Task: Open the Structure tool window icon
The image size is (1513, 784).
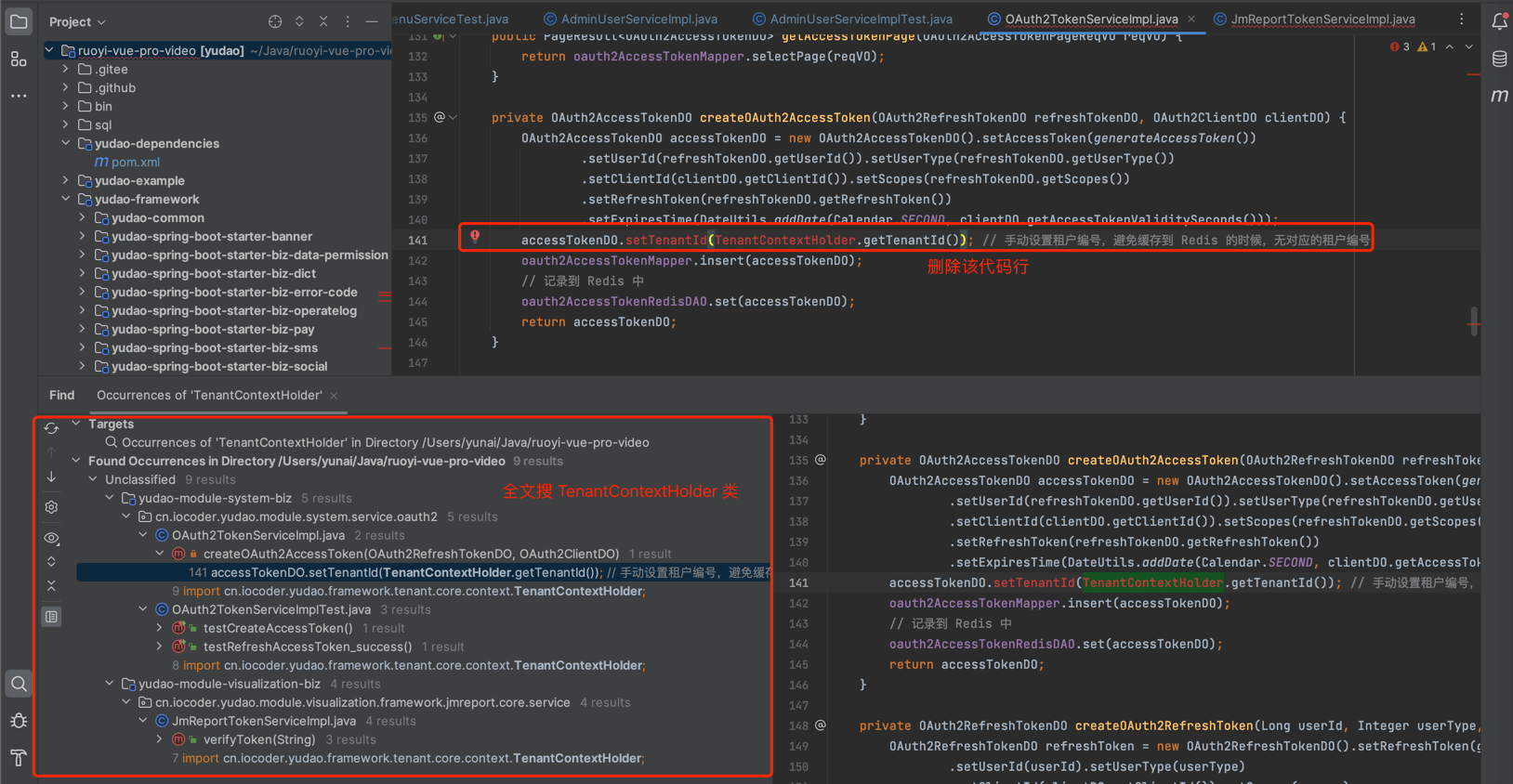Action: coord(19,59)
